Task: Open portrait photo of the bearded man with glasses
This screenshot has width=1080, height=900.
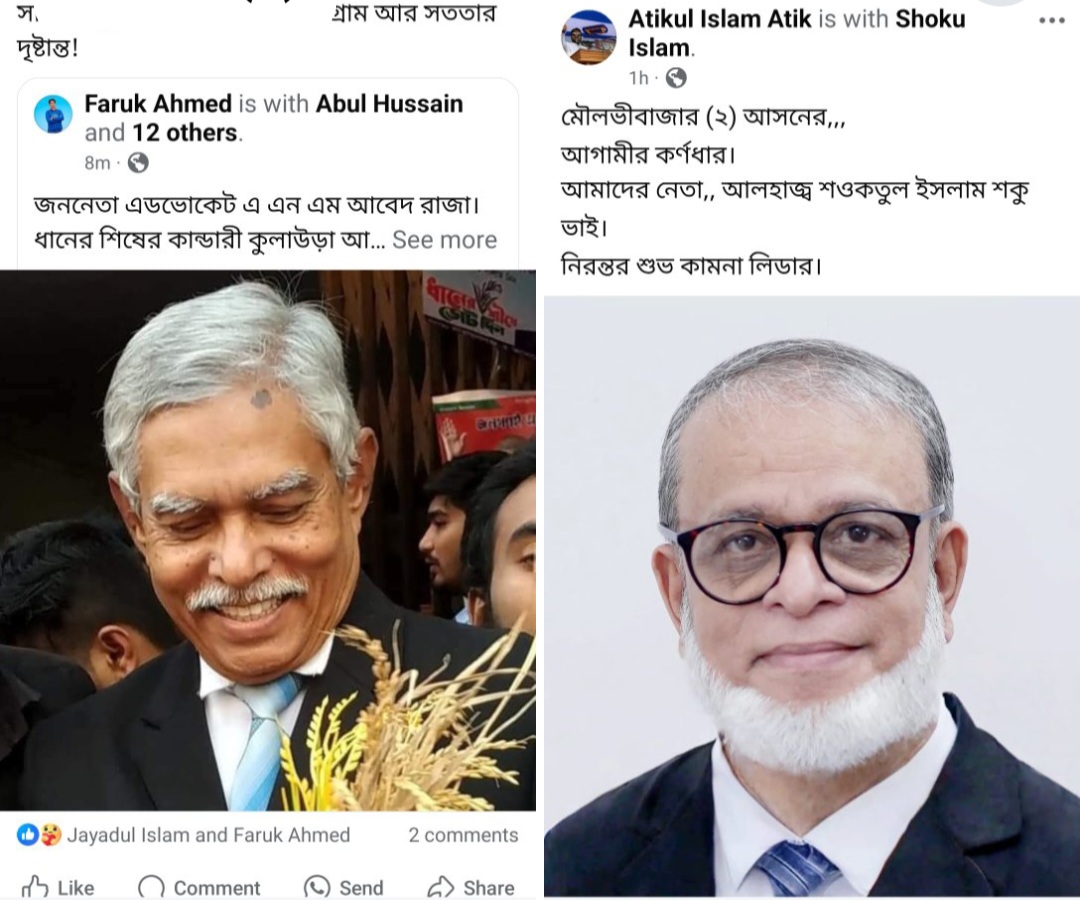Action: (812, 596)
